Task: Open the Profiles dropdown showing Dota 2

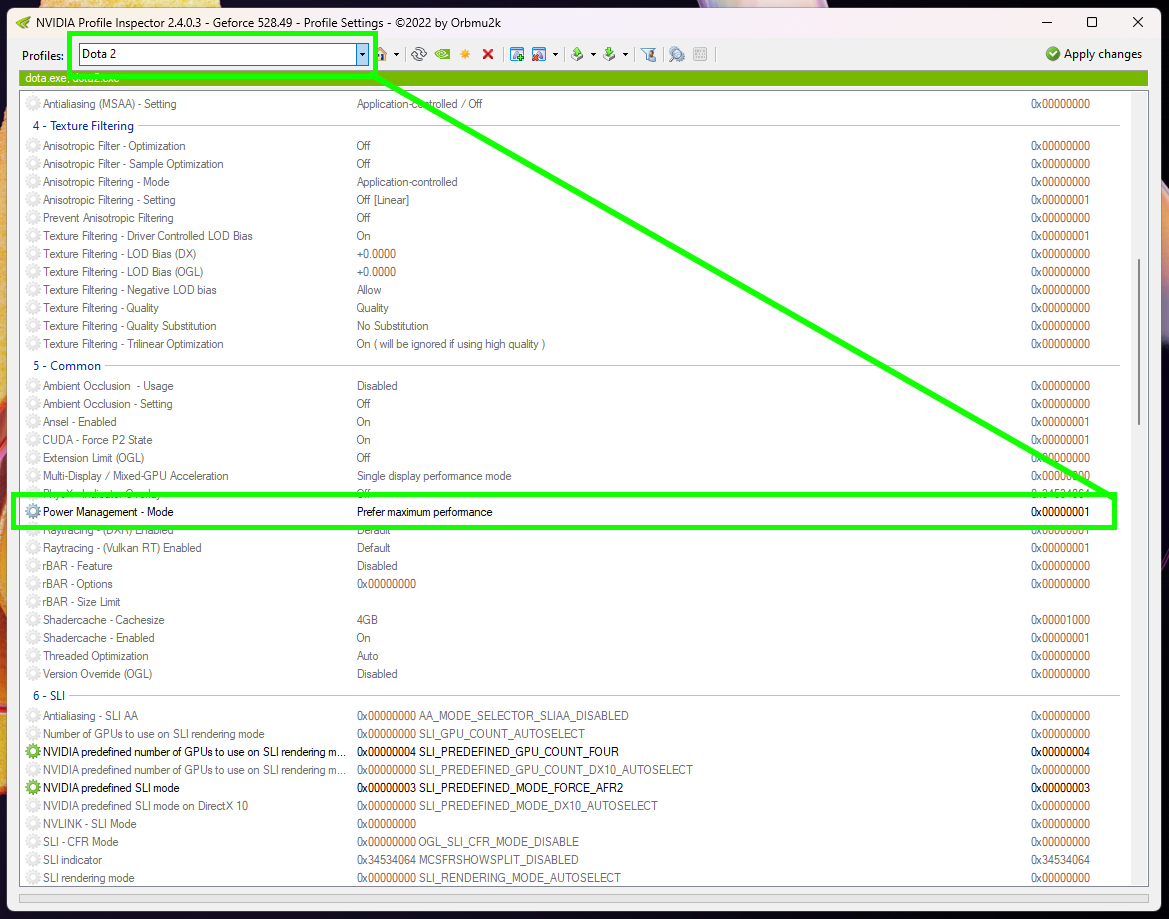Action: [x=362, y=54]
